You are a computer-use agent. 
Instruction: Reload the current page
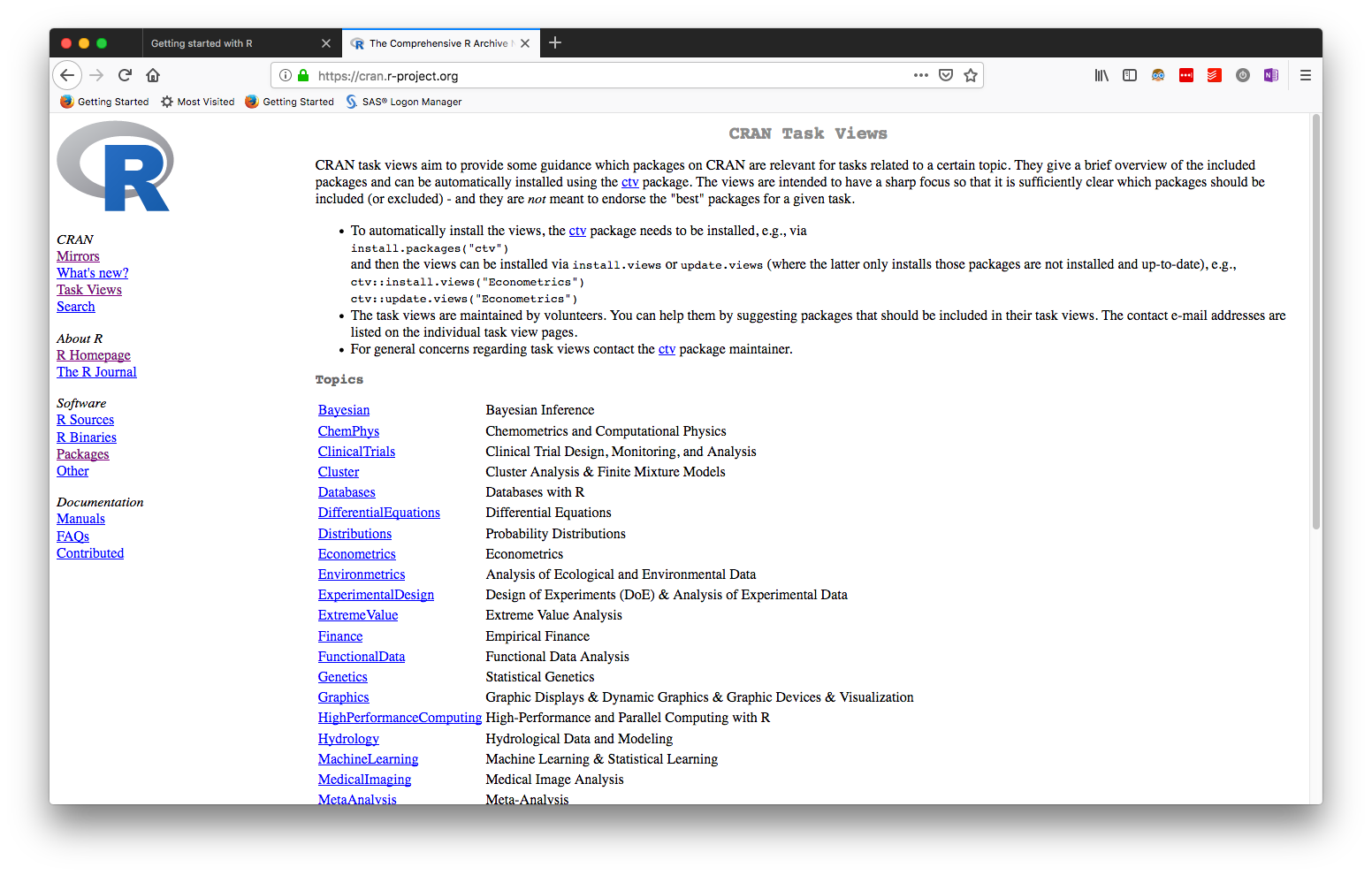click(125, 75)
